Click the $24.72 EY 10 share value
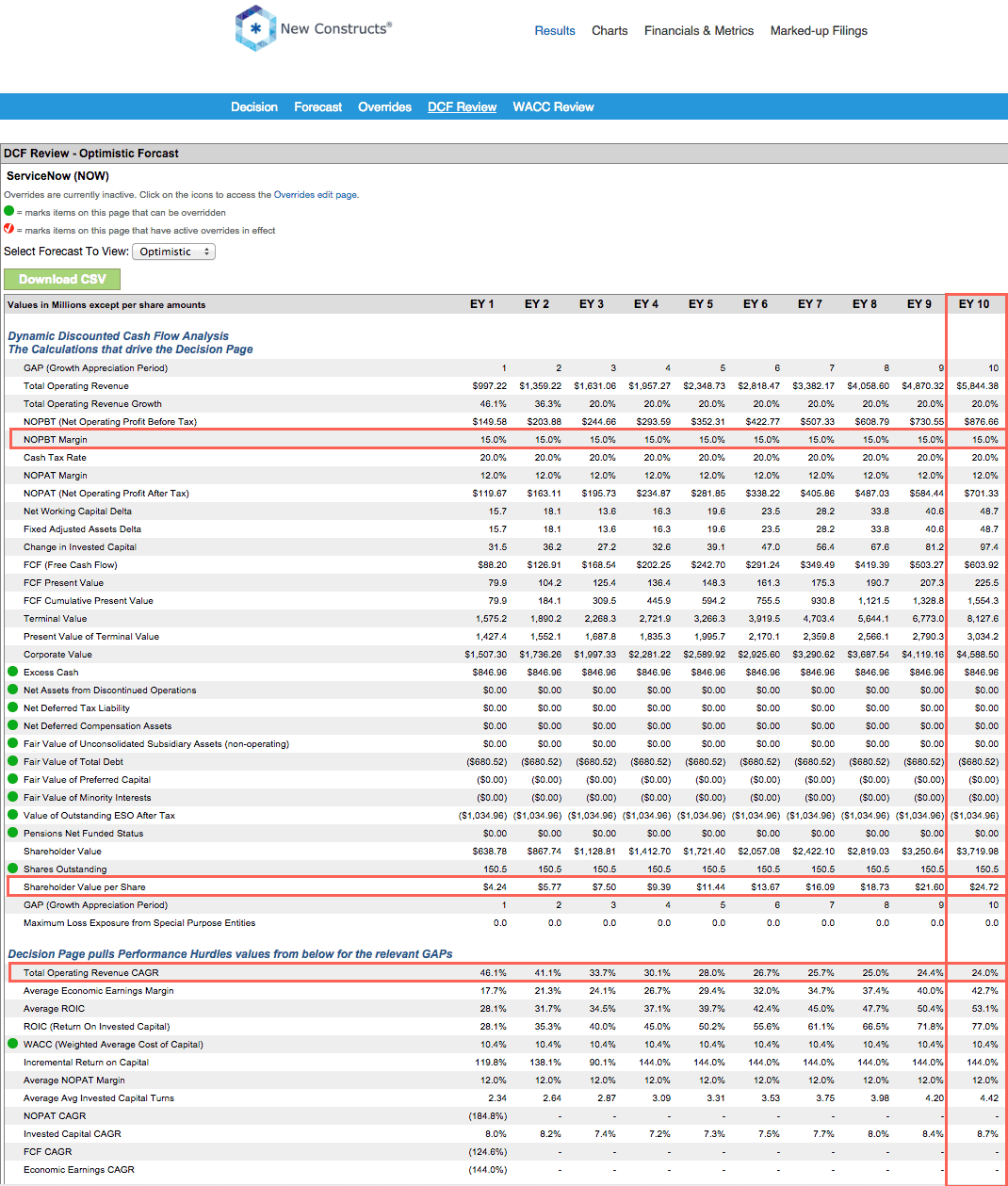Image resolution: width=1008 pixels, height=1186 pixels. (x=984, y=886)
